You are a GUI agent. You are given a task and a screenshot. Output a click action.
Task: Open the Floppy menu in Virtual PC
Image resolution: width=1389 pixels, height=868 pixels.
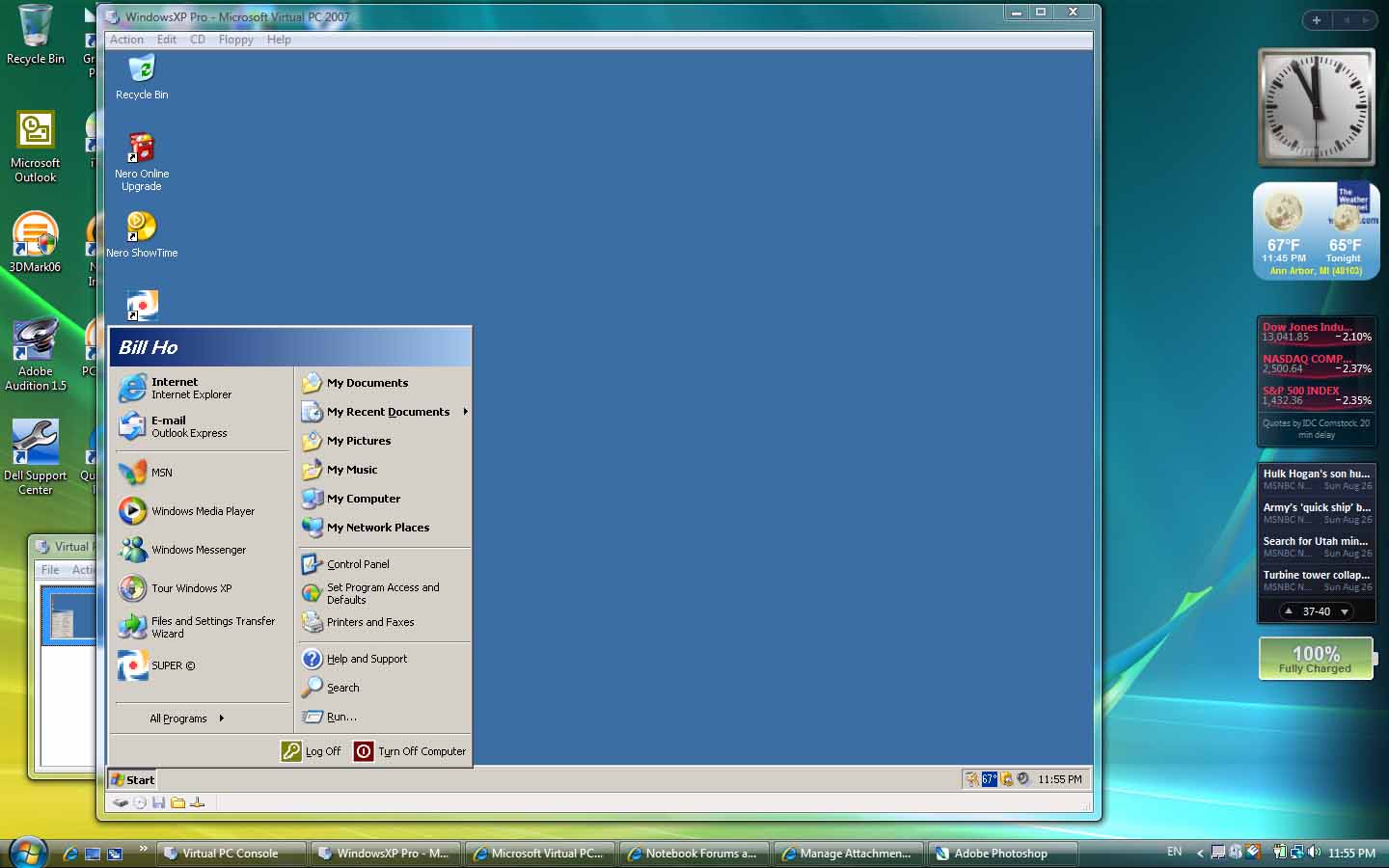235,40
